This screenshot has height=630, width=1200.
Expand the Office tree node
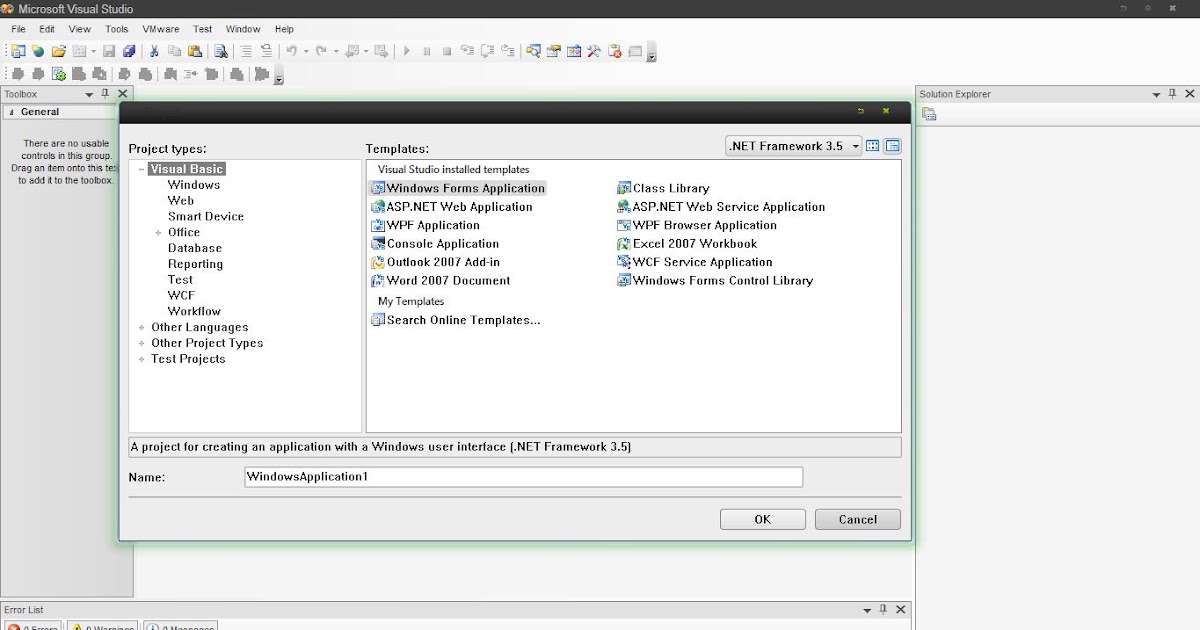click(x=158, y=233)
